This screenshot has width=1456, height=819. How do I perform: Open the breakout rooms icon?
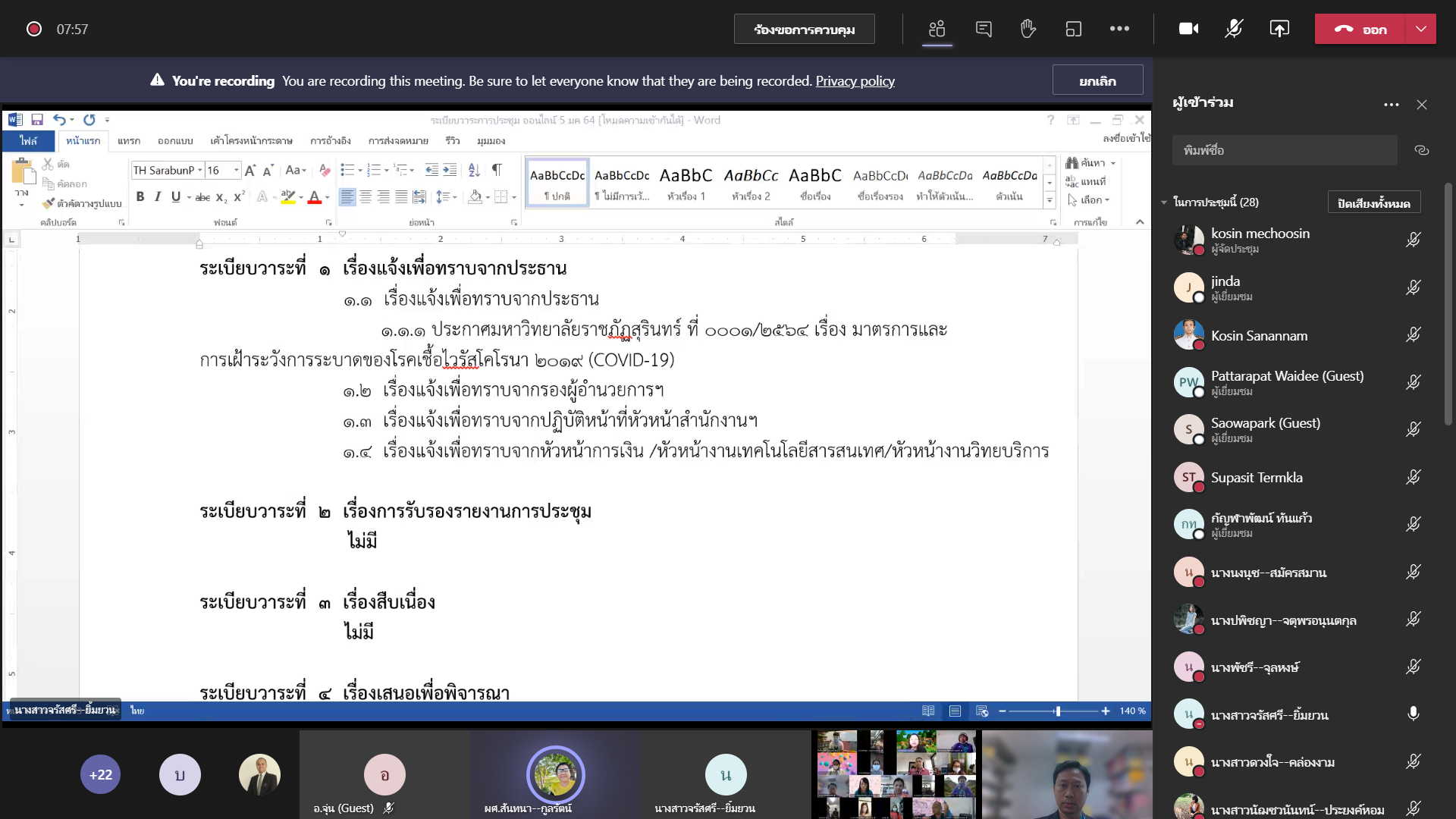pos(1074,29)
